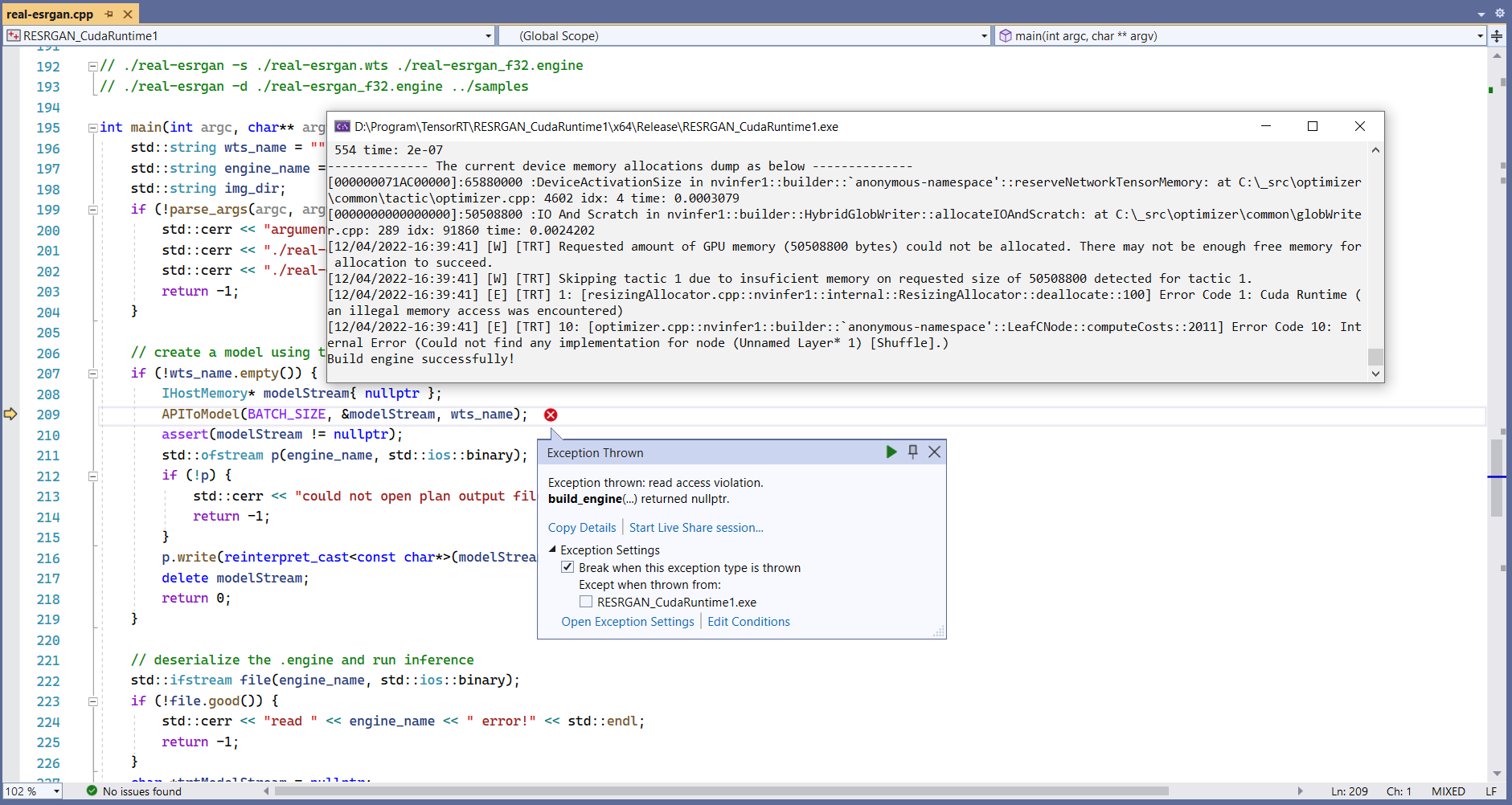This screenshot has width=1512, height=805.
Task: Collapse the Exception Settings section
Action: tap(552, 550)
